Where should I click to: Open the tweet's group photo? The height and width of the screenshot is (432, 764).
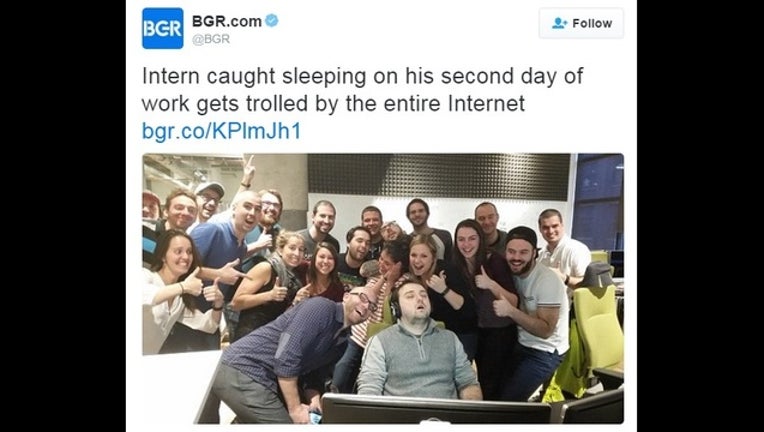pos(382,288)
